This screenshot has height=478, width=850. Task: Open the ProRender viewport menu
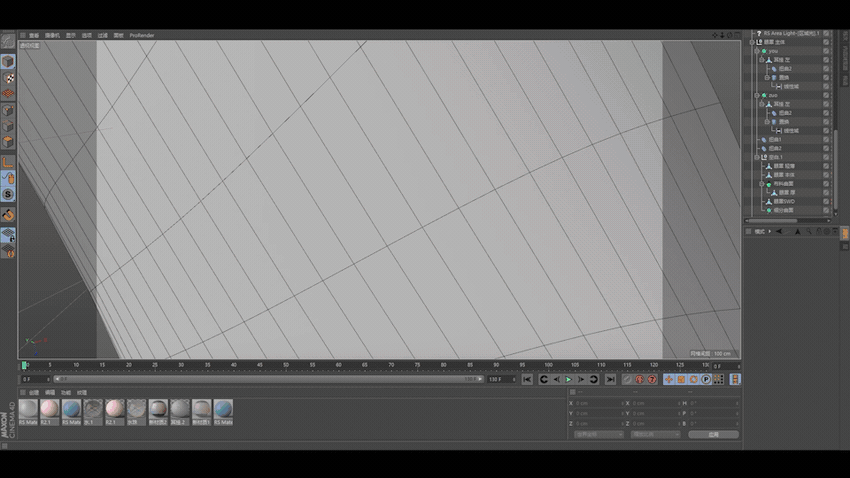142,35
